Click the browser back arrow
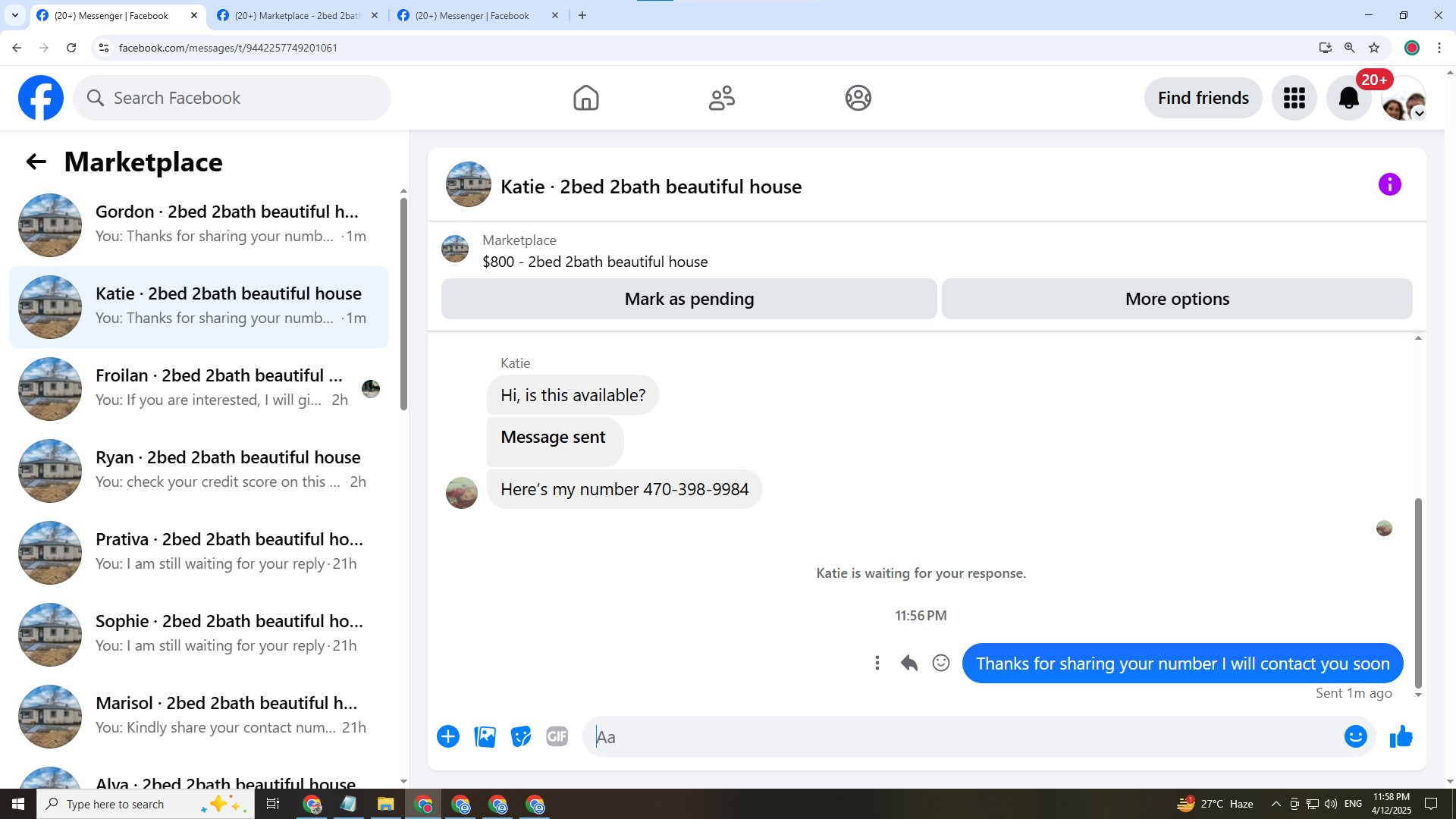Screen dimensions: 1456x819 coord(17,48)
